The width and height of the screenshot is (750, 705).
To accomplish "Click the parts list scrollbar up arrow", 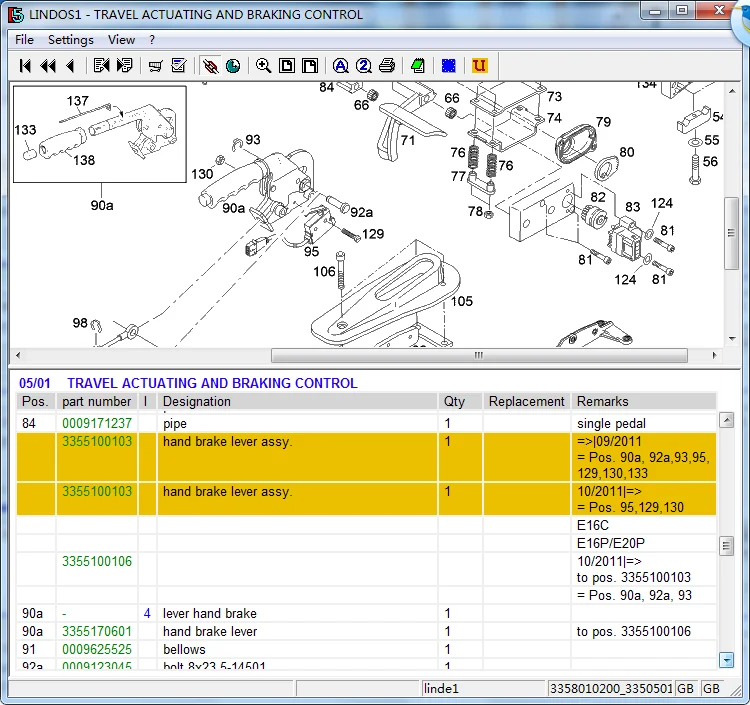I will click(727, 420).
